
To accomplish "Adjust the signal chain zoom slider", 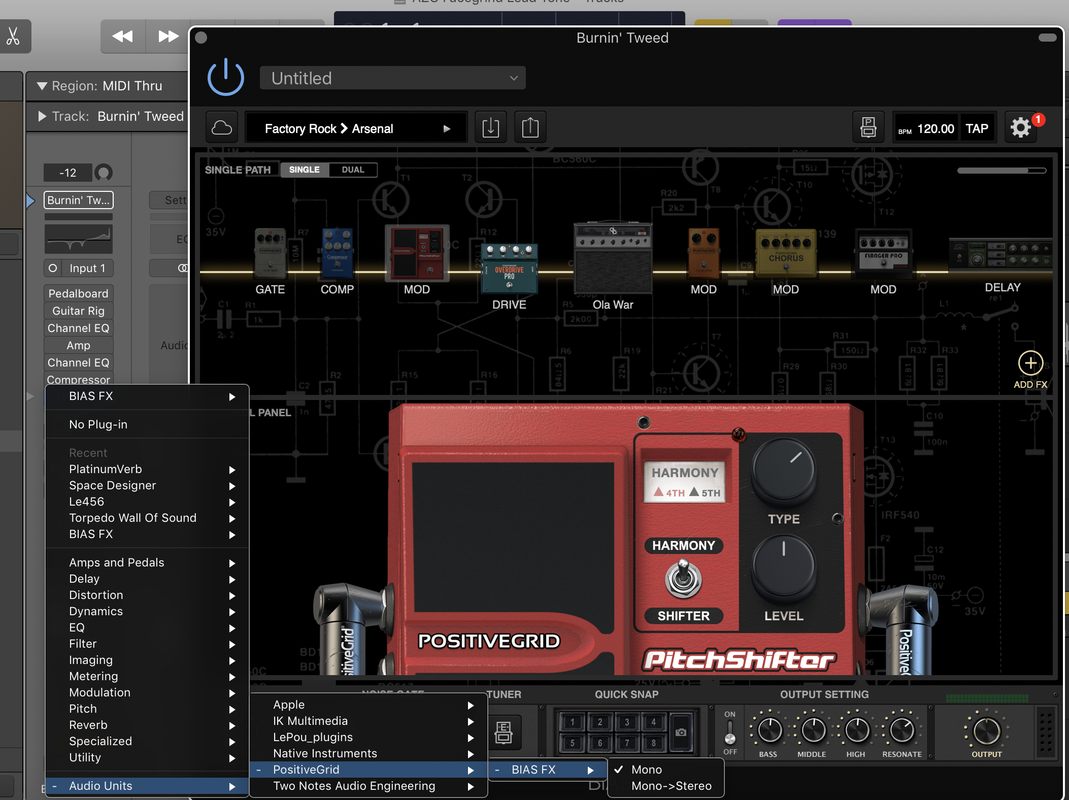I will [x=1001, y=171].
